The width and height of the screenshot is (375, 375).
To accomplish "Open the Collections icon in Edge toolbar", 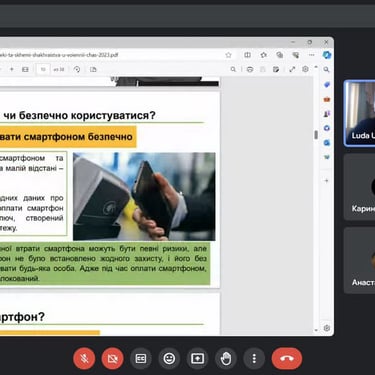I will (280, 55).
